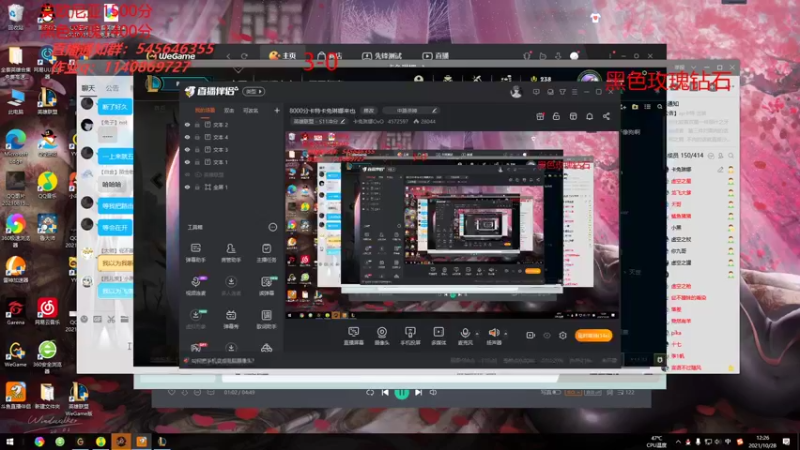Click the orange stop streaming button
Screen dimensions: 800x450
tap(593, 335)
